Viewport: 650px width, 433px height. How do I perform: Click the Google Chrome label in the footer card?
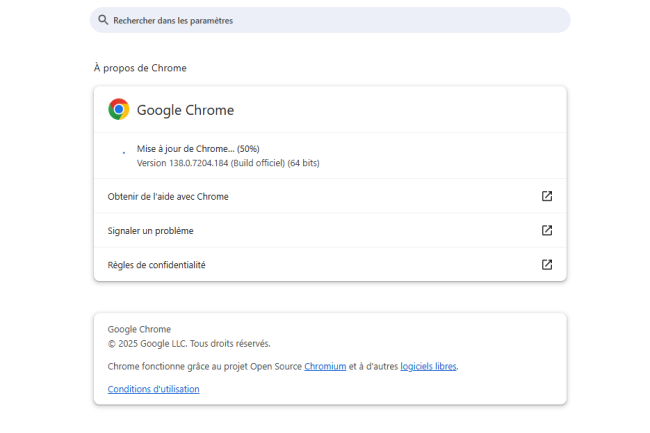coord(139,329)
